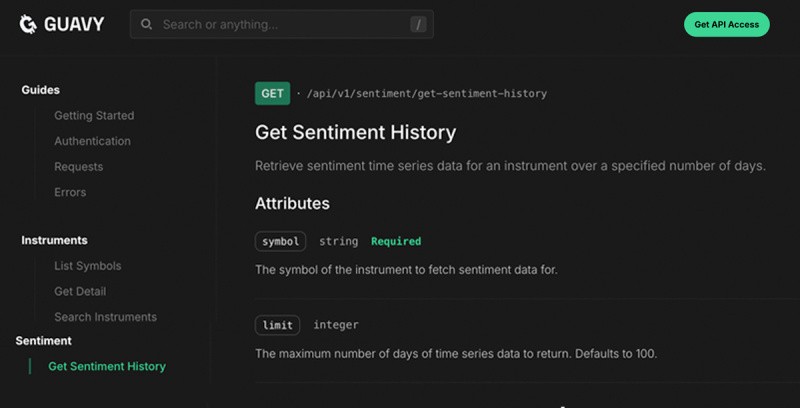The height and width of the screenshot is (408, 800).
Task: Click the limit attribute tag
Action: point(277,325)
